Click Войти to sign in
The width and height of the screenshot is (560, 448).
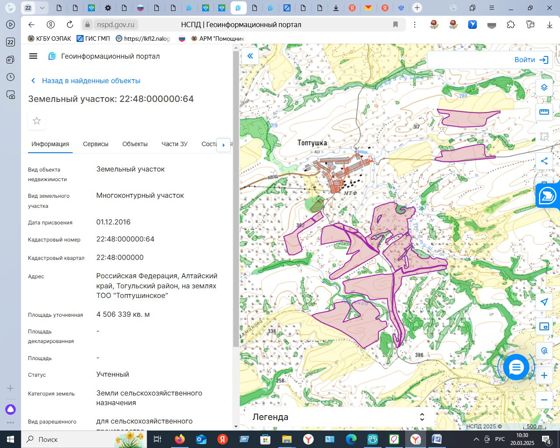point(531,60)
